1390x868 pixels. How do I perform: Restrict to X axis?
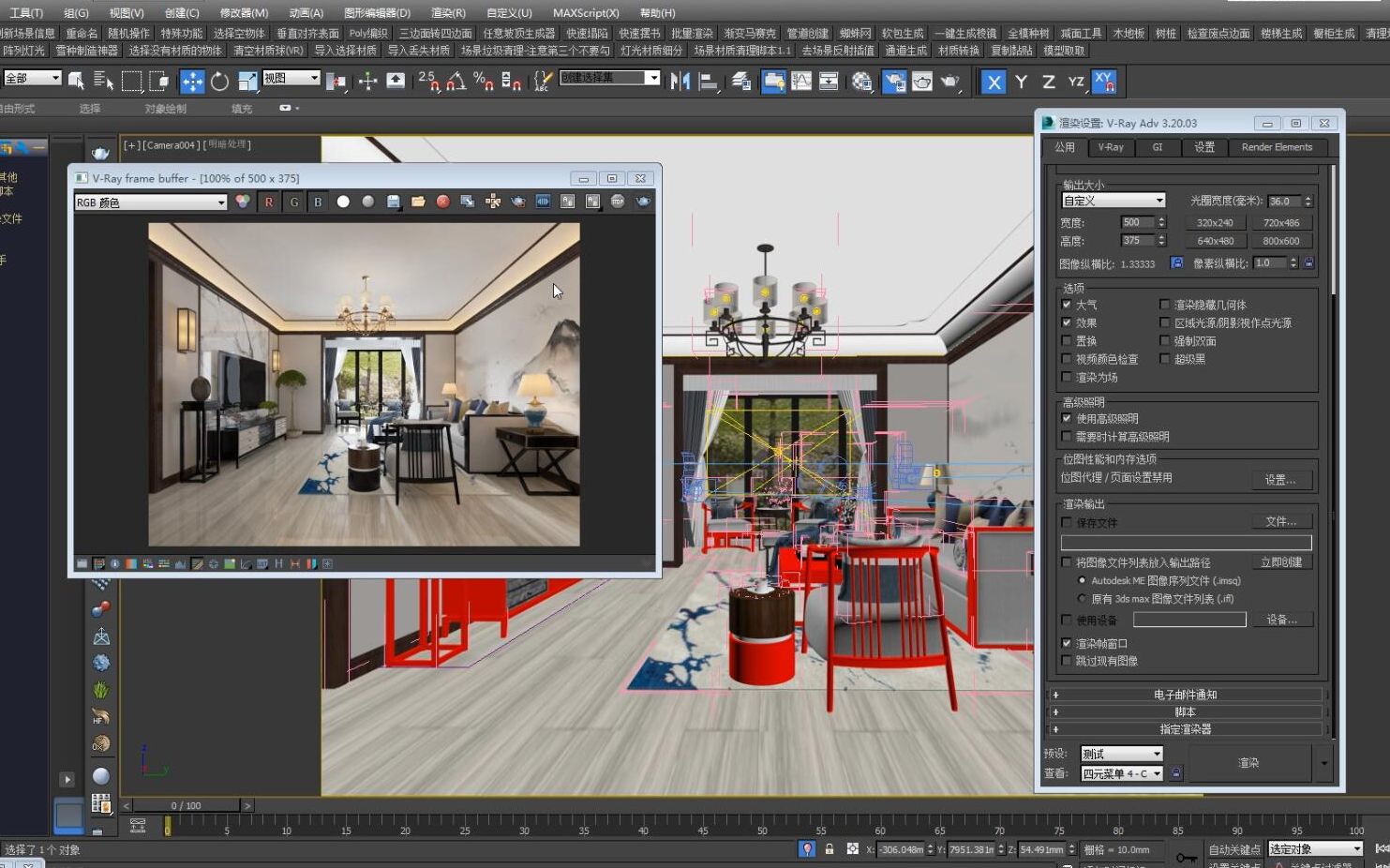994,82
